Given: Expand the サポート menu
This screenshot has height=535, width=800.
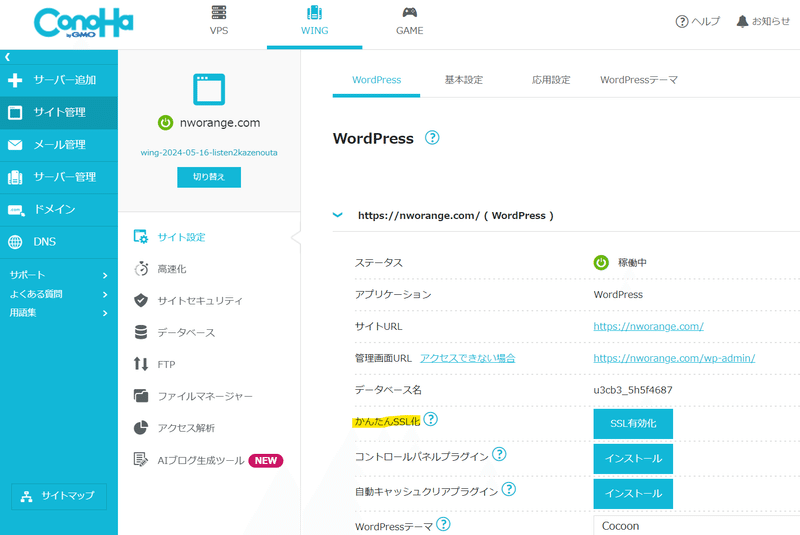Looking at the screenshot, I should point(59,275).
